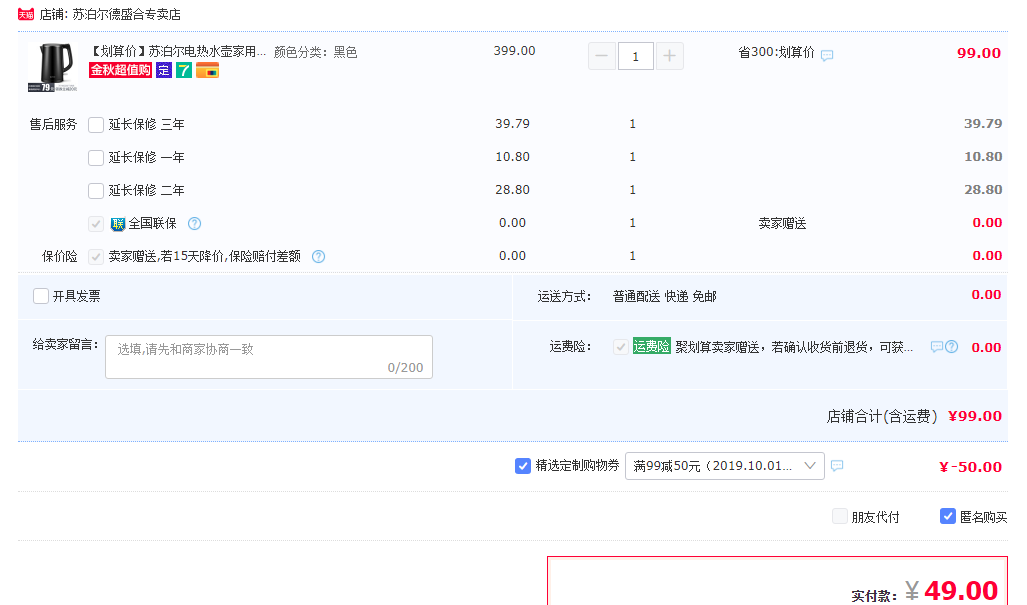Viewport: 1027px width, 605px height.
Task: Click the help icon in 运费险 row
Action: click(952, 347)
